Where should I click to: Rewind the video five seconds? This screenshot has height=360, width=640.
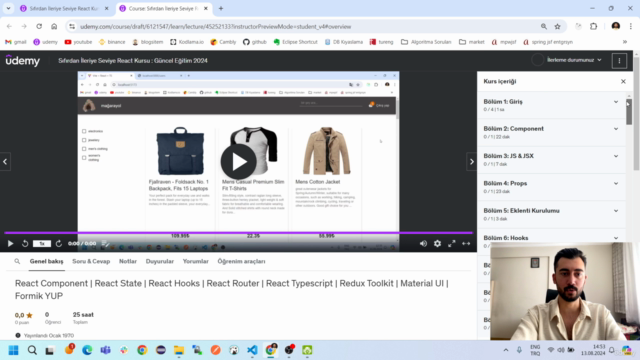coord(25,243)
